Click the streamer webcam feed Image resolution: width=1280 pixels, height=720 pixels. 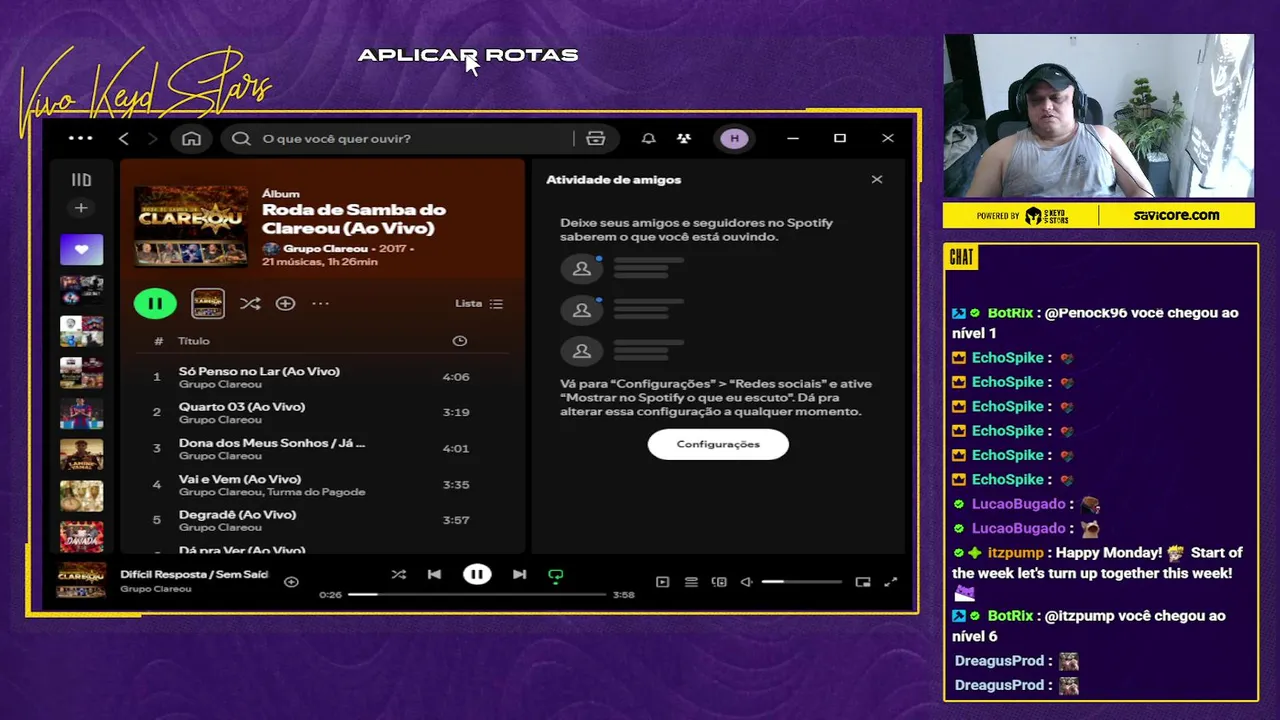point(1098,116)
